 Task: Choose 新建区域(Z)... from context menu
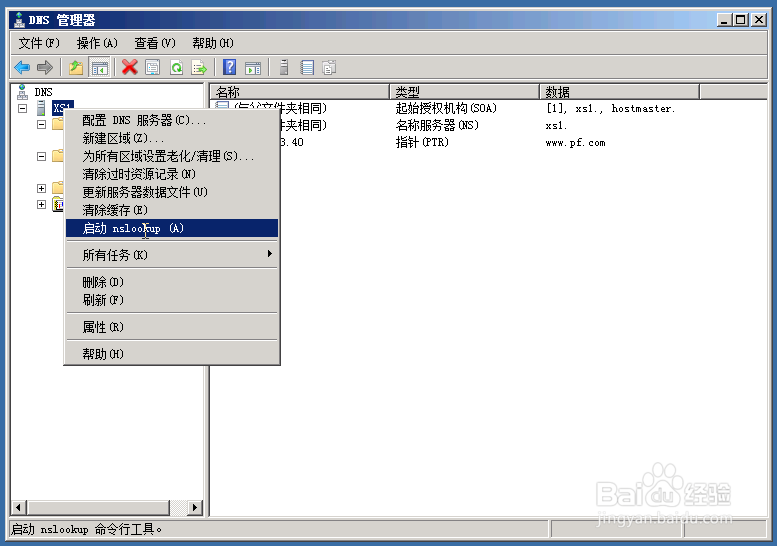pos(172,138)
